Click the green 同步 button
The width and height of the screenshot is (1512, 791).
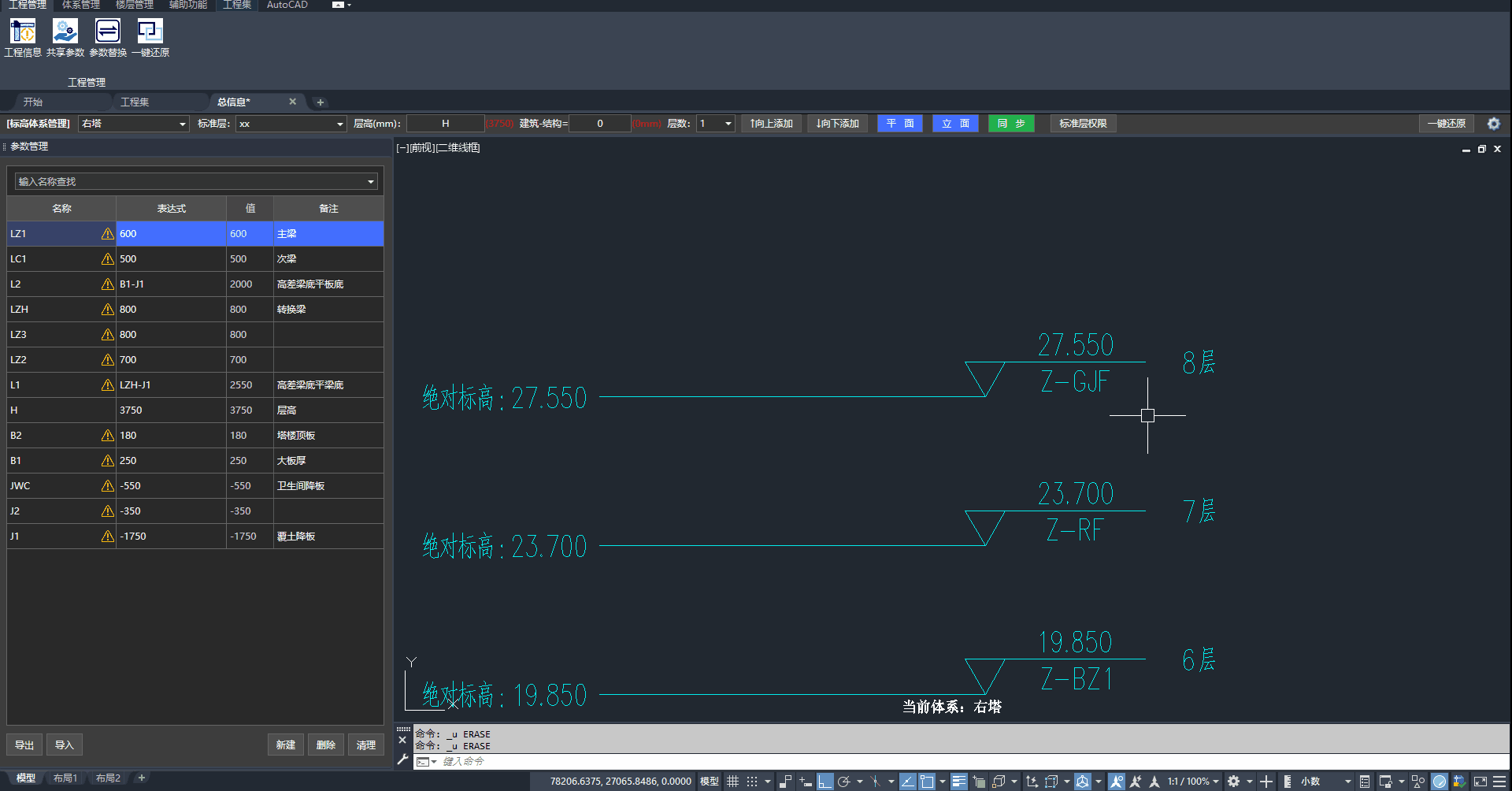tap(1011, 124)
